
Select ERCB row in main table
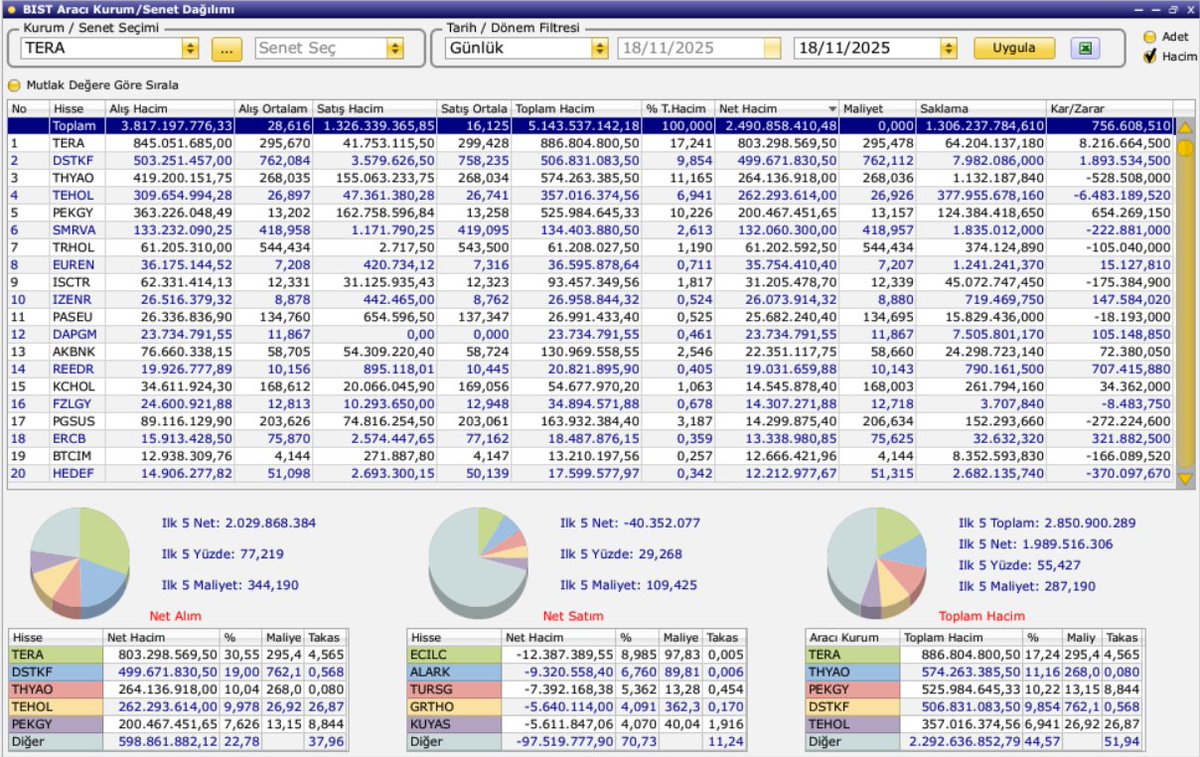(590, 438)
